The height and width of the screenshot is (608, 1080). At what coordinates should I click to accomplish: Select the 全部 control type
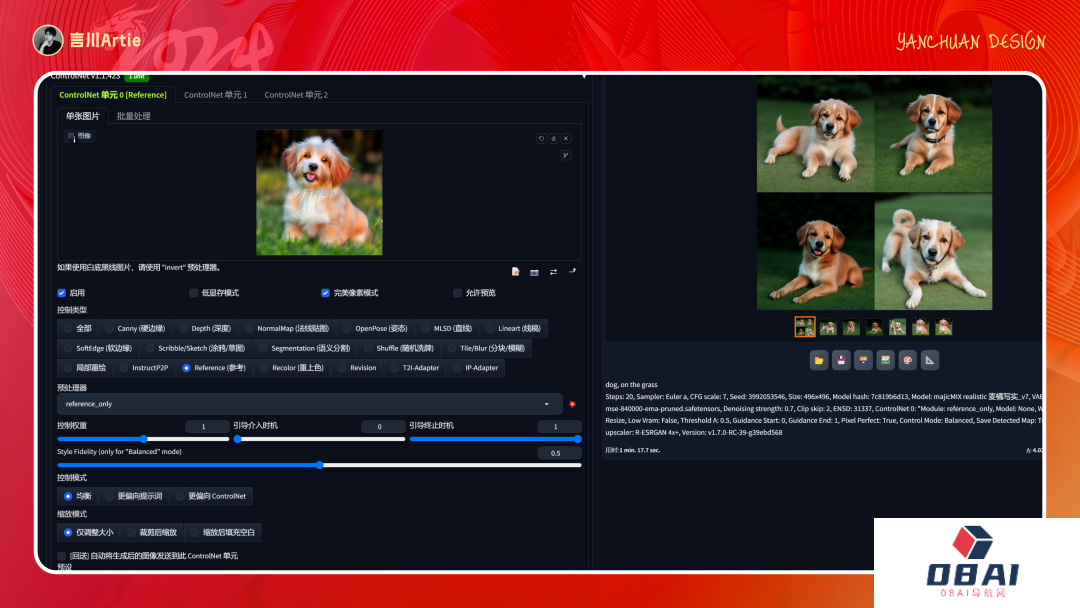(78, 328)
